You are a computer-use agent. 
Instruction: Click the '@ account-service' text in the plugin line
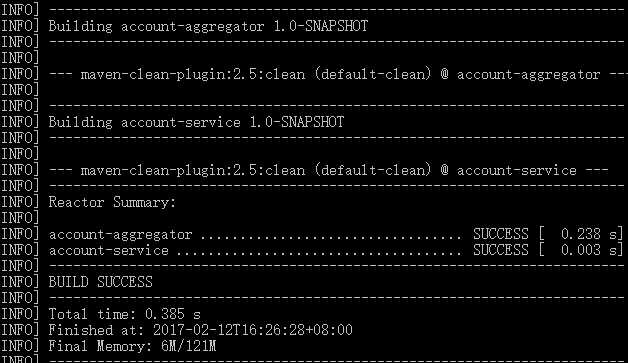pos(509,171)
